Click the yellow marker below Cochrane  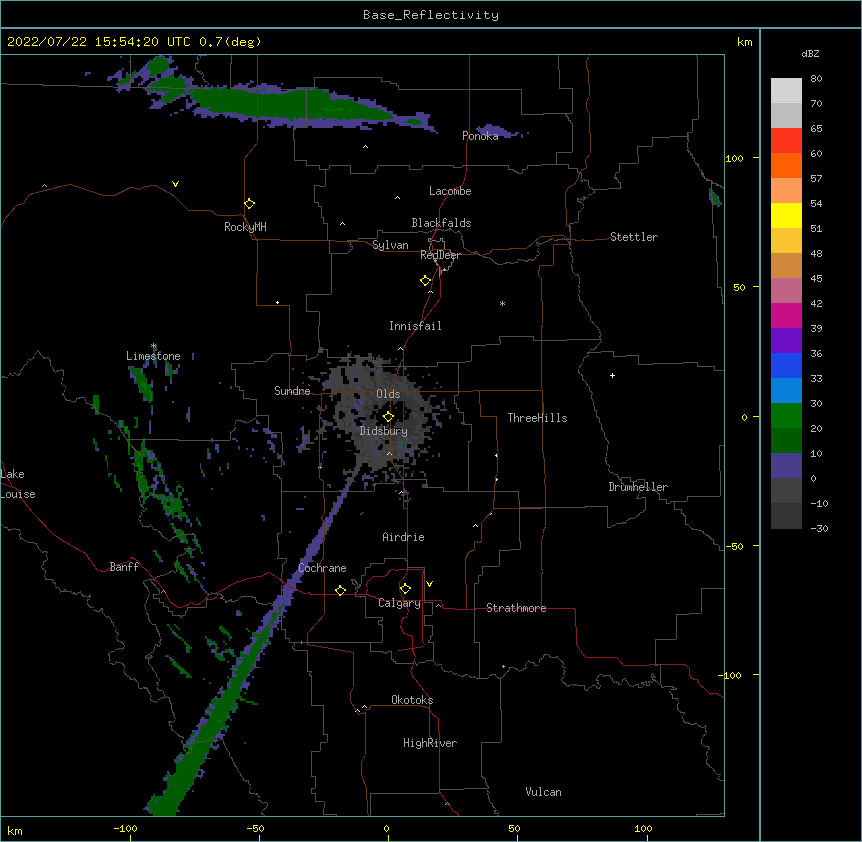coord(340,590)
